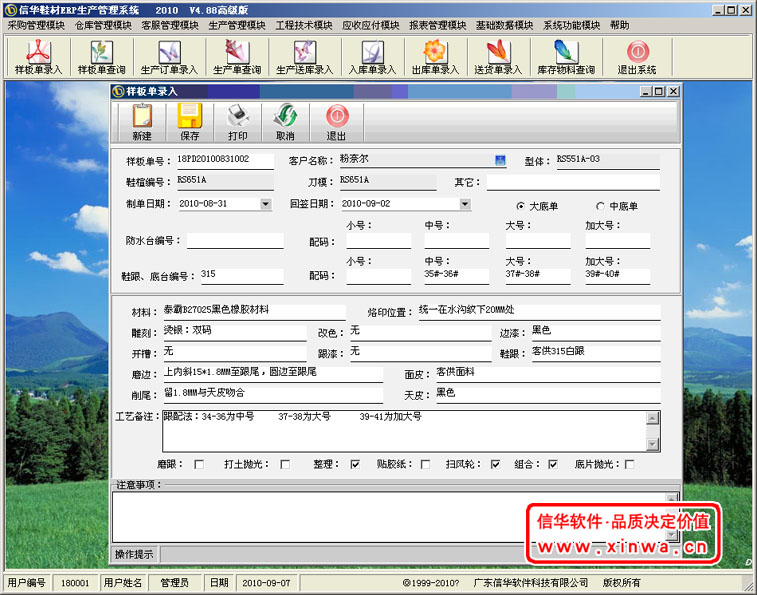
Task: Open 库存物料查询 toolbar icon
Action: [566, 57]
